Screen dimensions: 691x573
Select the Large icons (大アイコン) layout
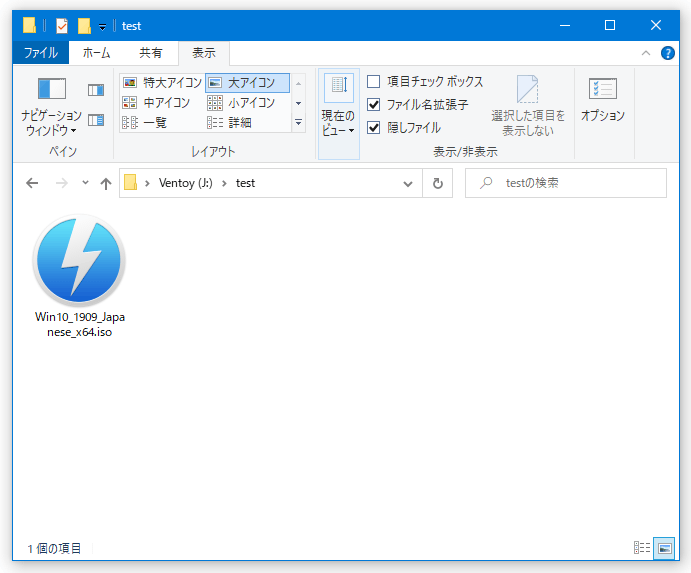click(x=247, y=82)
